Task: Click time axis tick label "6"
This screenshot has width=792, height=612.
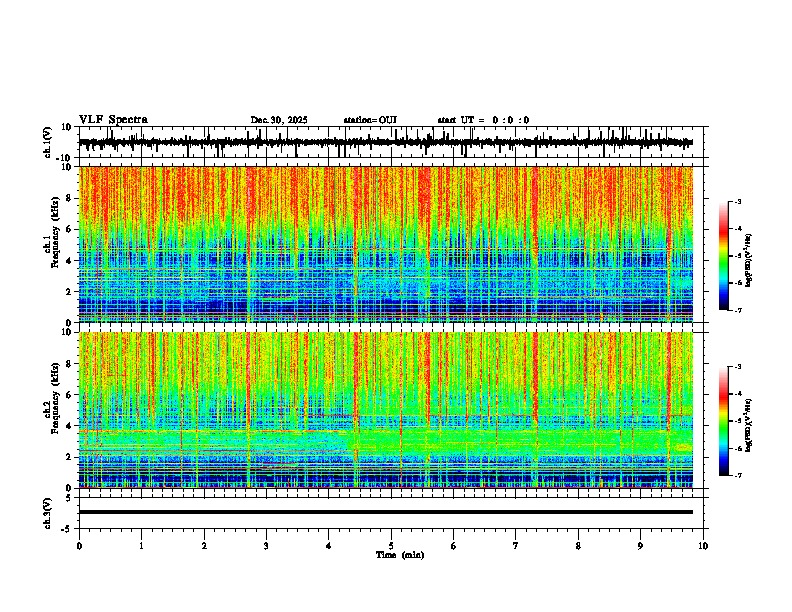Action: [x=454, y=546]
